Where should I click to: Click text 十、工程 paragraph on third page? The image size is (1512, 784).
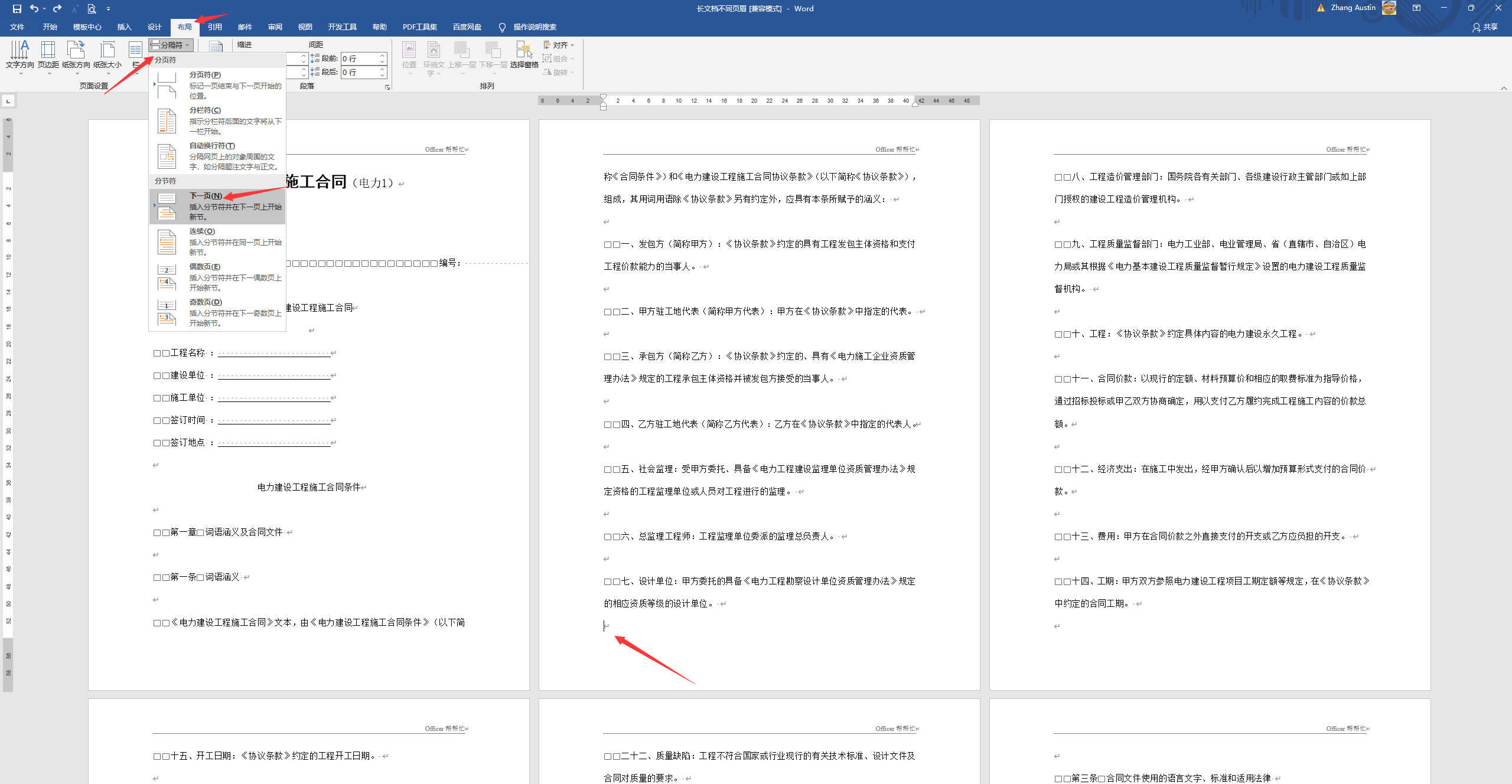tap(1185, 334)
